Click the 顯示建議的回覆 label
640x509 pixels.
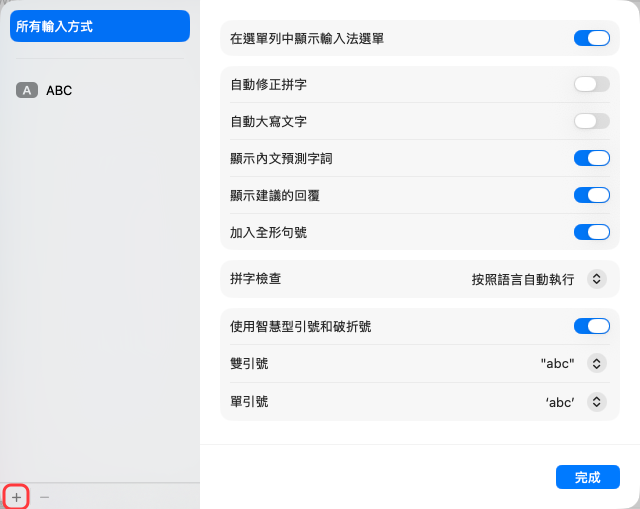(x=275, y=196)
